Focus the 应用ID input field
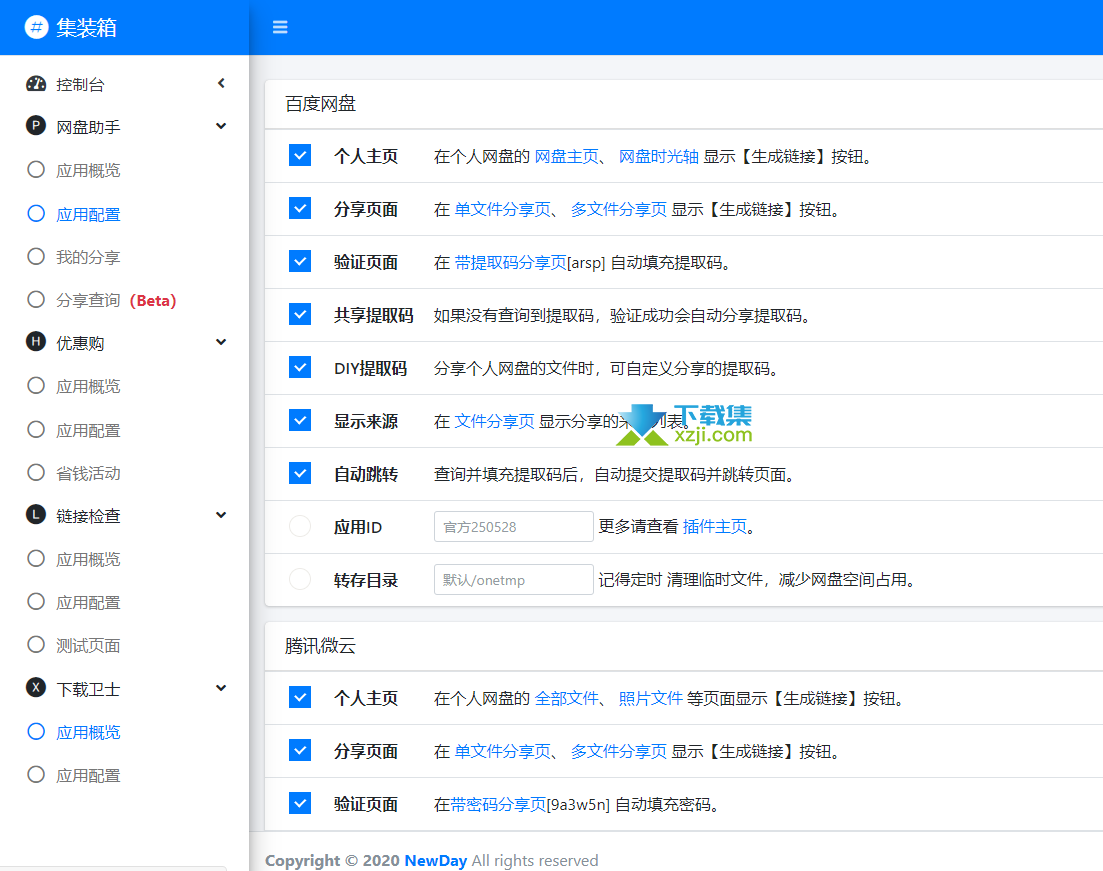 point(514,526)
